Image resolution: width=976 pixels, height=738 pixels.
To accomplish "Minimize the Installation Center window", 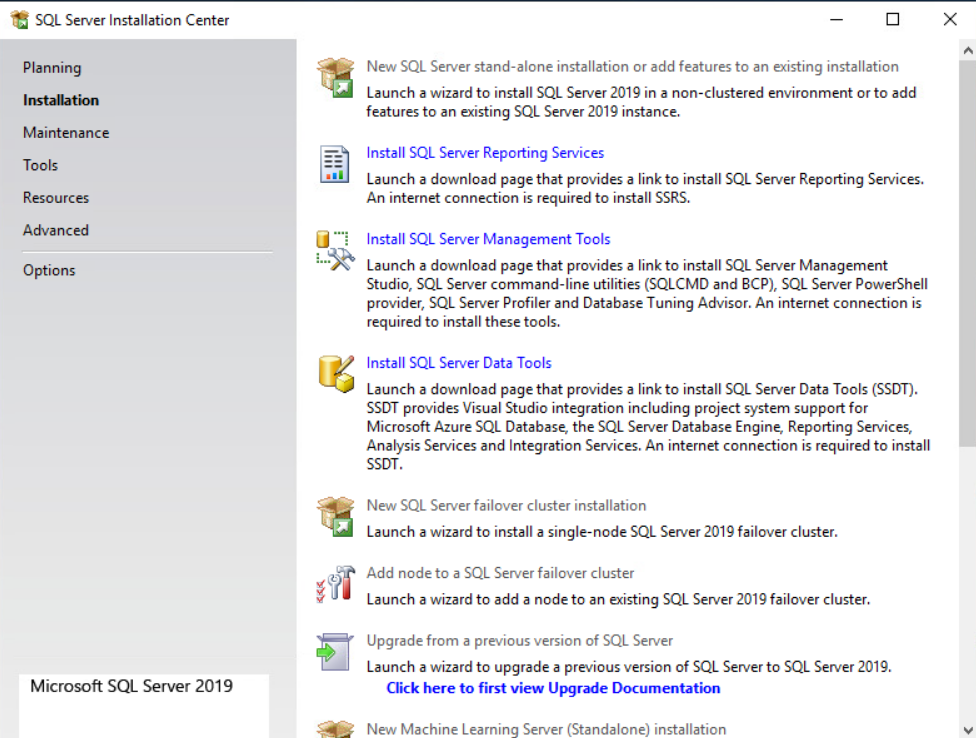I will click(x=837, y=20).
